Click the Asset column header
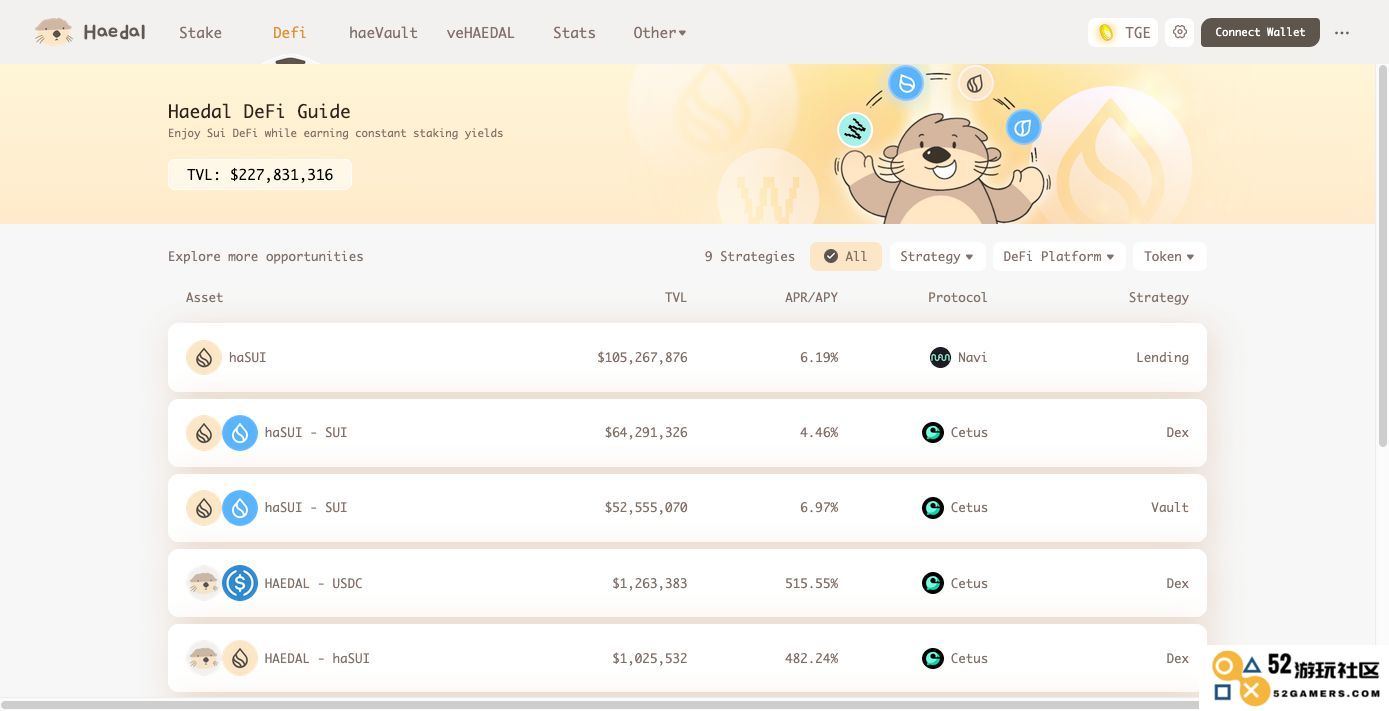 [204, 297]
